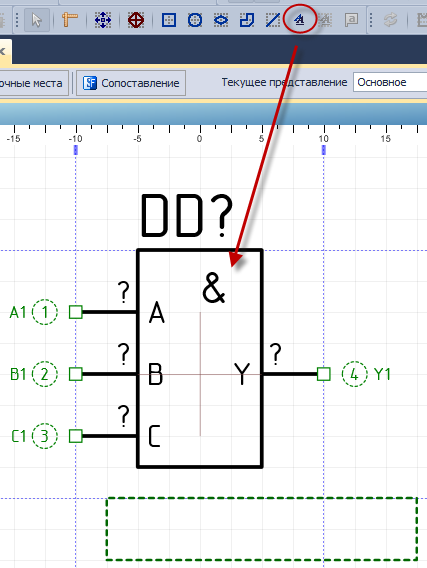The height and width of the screenshot is (568, 427).
Task: Click the red crosshair origin tool
Action: pos(136,20)
